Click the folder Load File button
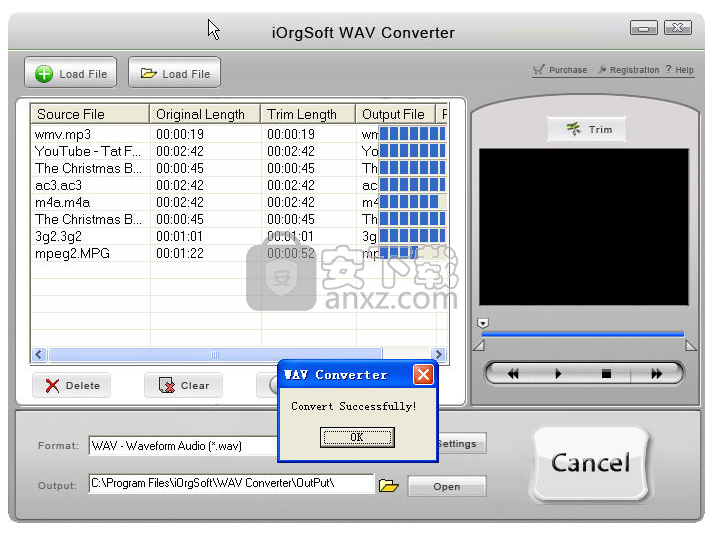The height and width of the screenshot is (545, 709). tap(175, 73)
